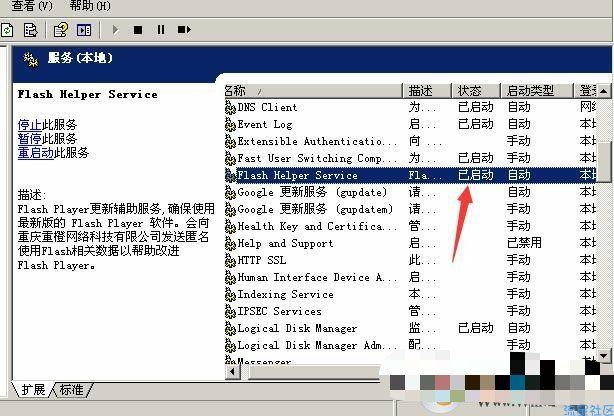Click 已禁用 startup type of Help and Support
This screenshot has height=416, width=614.
524,243
